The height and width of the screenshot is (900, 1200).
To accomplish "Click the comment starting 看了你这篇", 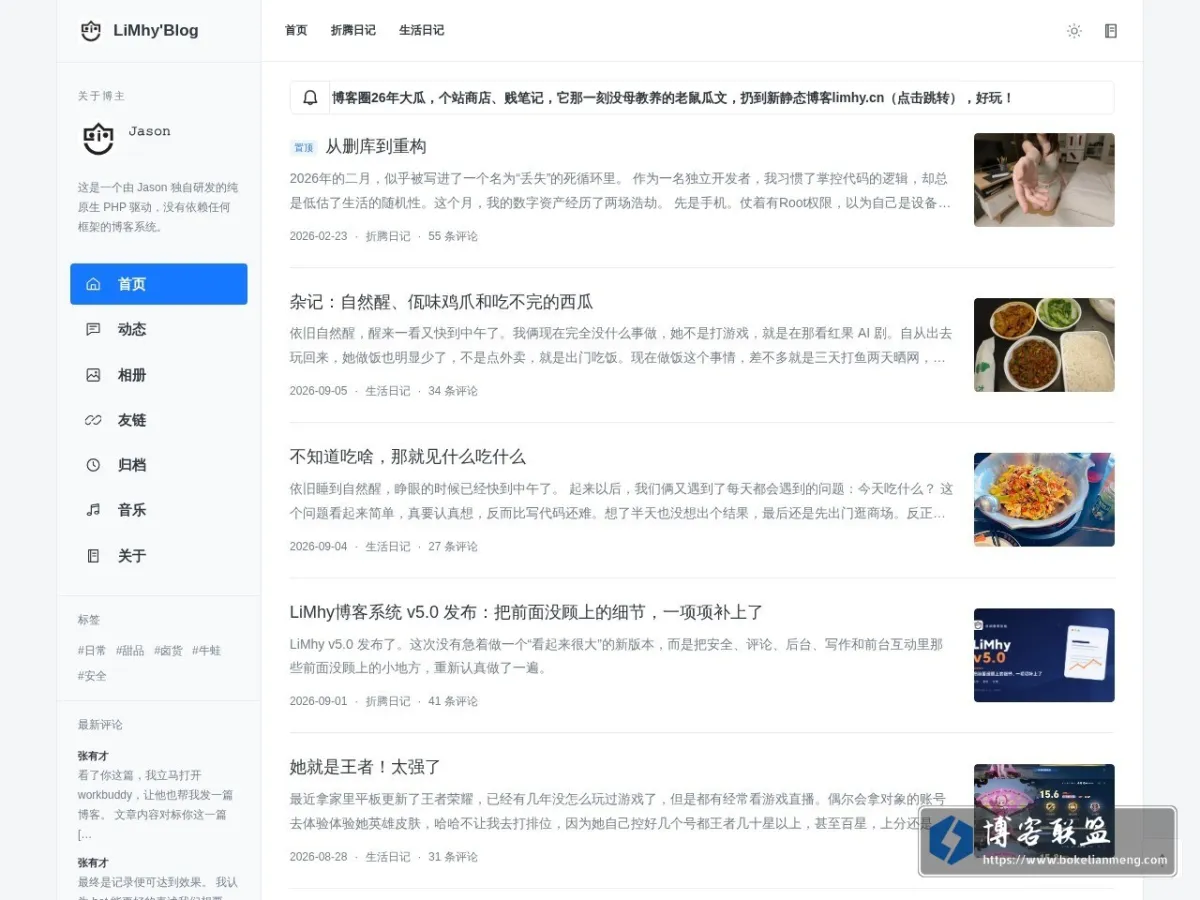I will (156, 805).
